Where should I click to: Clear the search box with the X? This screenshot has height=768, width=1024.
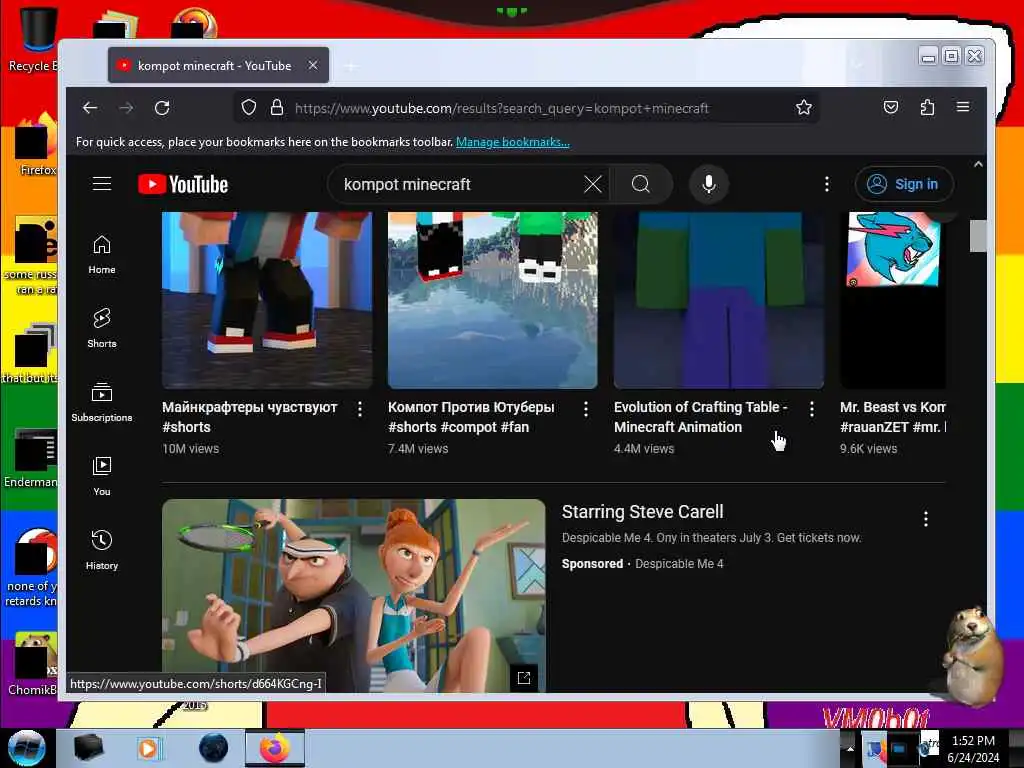click(x=593, y=184)
